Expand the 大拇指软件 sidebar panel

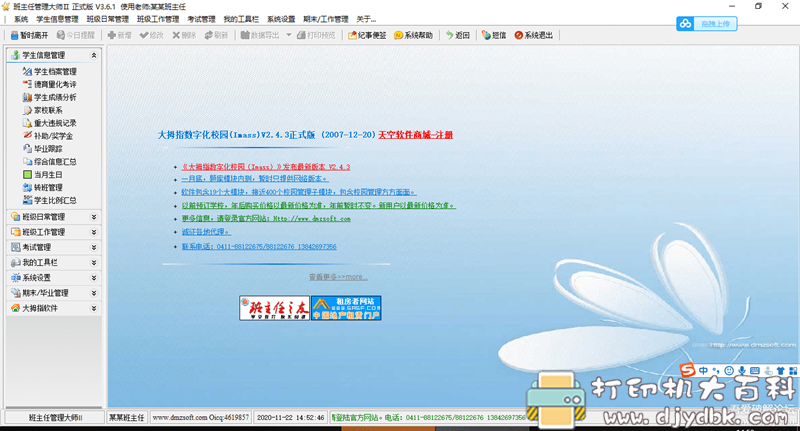pyautogui.click(x=94, y=309)
